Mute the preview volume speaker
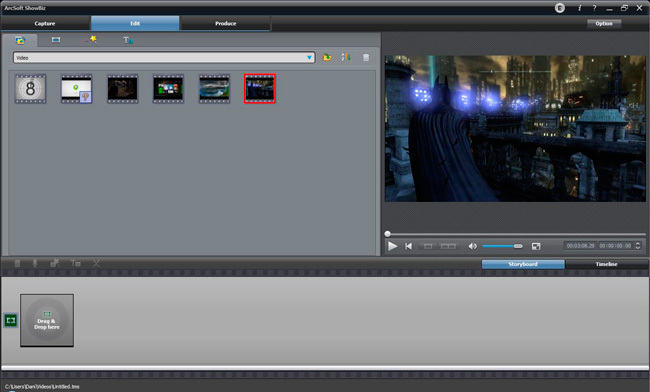 [x=473, y=246]
